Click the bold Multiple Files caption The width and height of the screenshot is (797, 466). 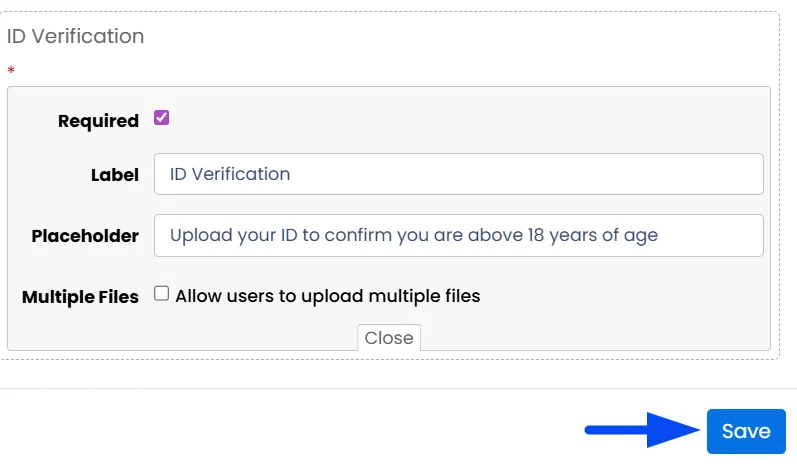pyautogui.click(x=80, y=297)
